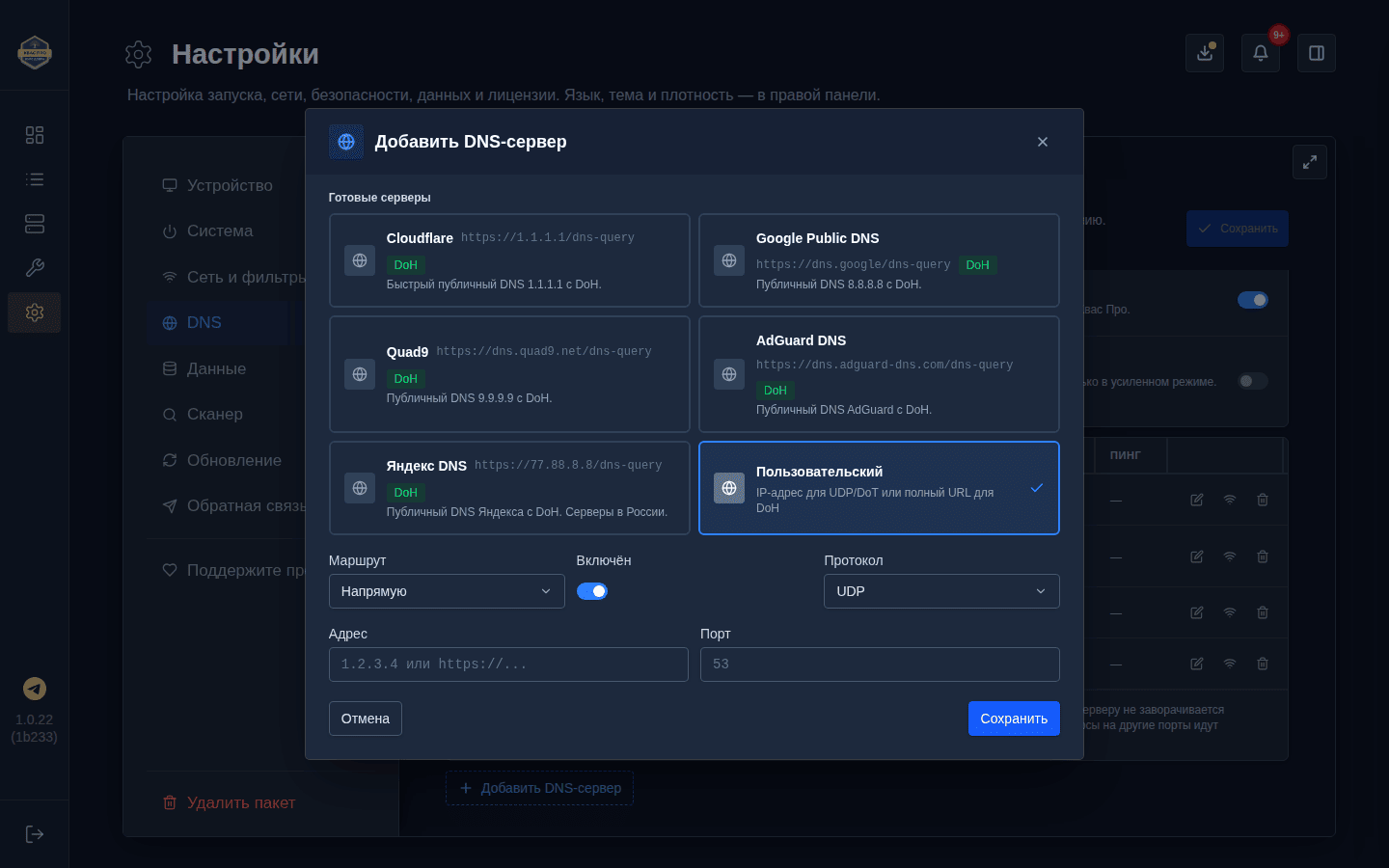Screen dimensions: 1389x868
Task: Select the Пользовательский custom server option
Action: click(x=879, y=488)
